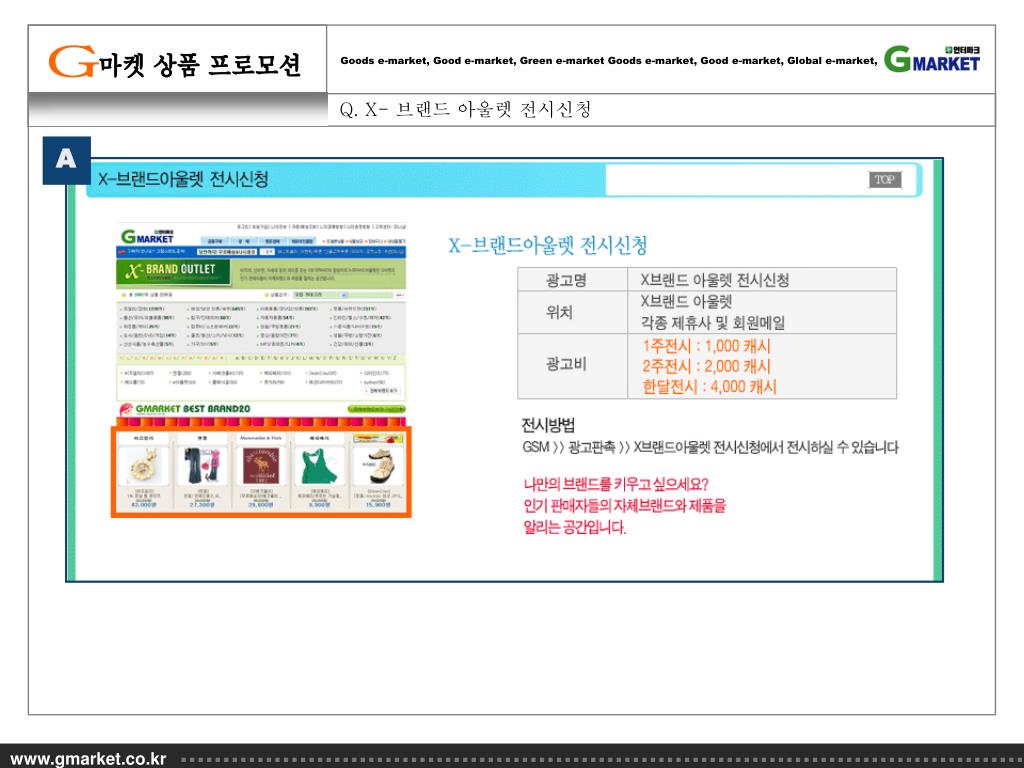This screenshot has height=768, width=1024.
Task: Click the red '알리는 공간입니다.' line
Action: click(x=575, y=527)
